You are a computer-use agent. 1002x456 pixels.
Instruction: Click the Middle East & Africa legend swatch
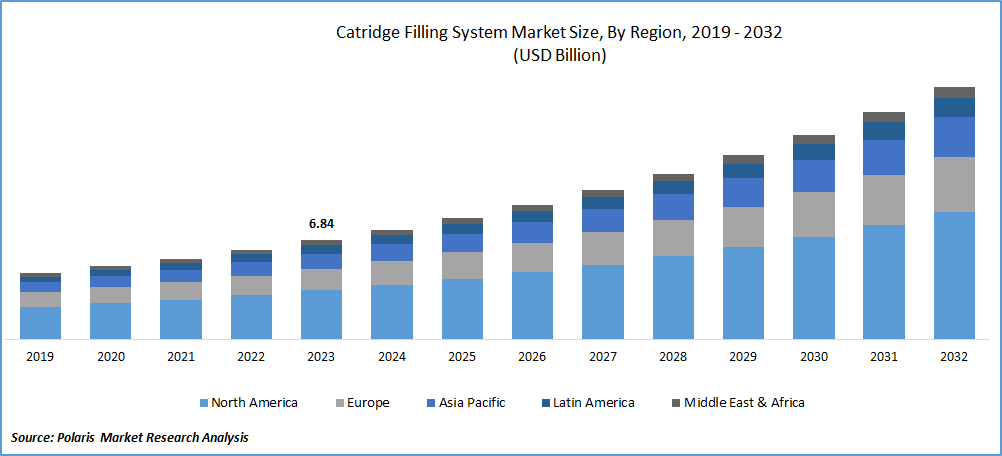pyautogui.click(x=675, y=403)
